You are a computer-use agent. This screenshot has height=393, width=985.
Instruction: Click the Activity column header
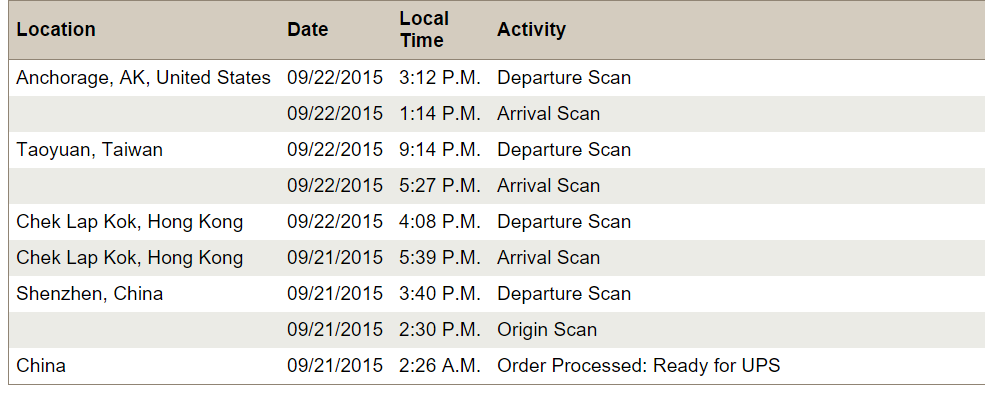(531, 30)
